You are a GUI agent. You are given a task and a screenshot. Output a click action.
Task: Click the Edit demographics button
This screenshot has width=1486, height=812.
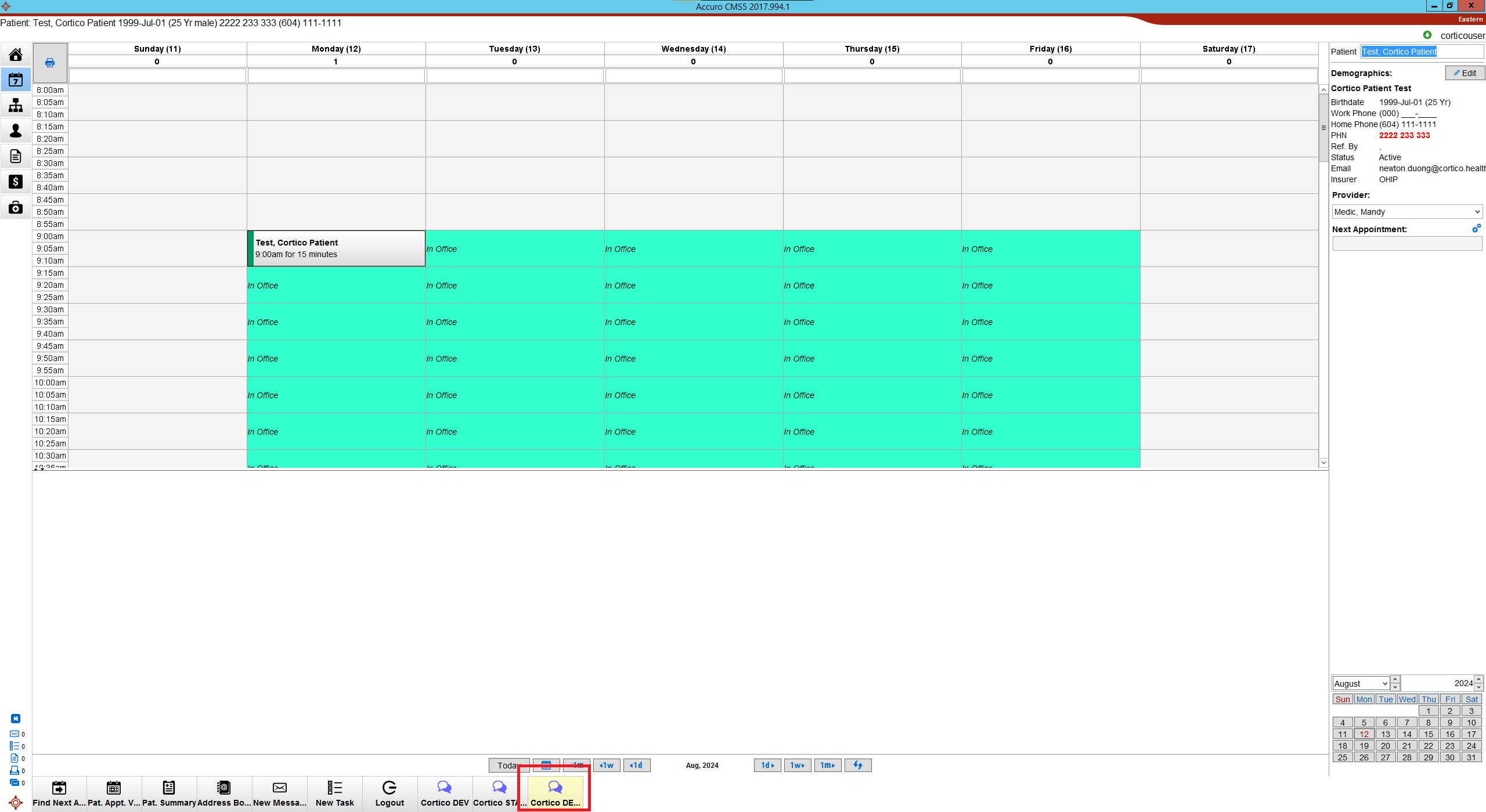[x=1465, y=73]
